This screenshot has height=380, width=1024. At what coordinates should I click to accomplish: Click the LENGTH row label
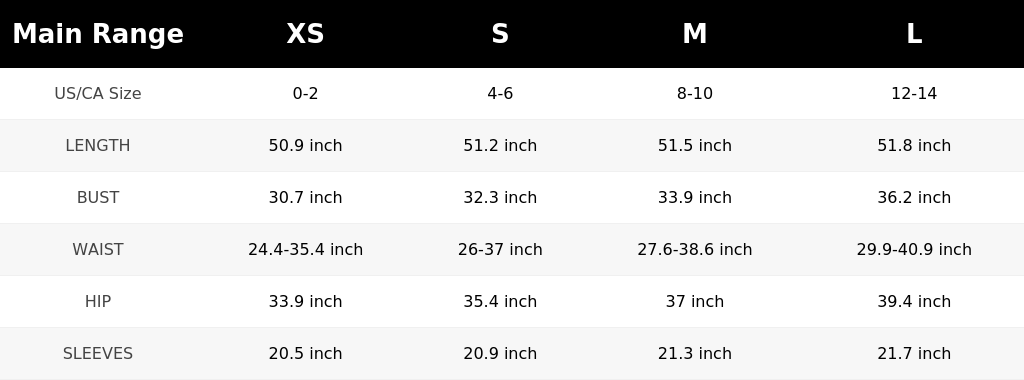pyautogui.click(x=98, y=146)
